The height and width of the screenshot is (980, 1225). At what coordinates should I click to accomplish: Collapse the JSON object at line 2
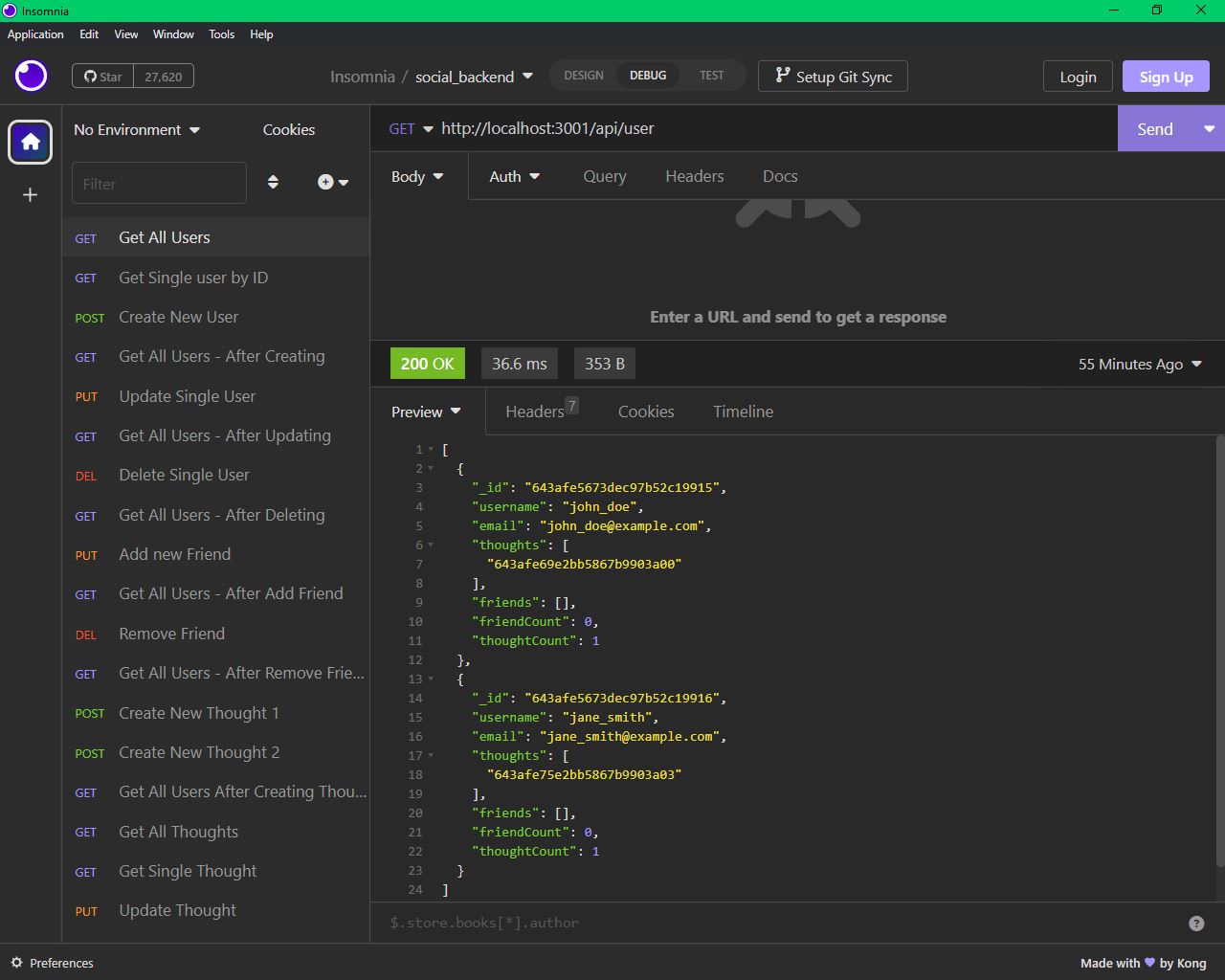coord(431,468)
